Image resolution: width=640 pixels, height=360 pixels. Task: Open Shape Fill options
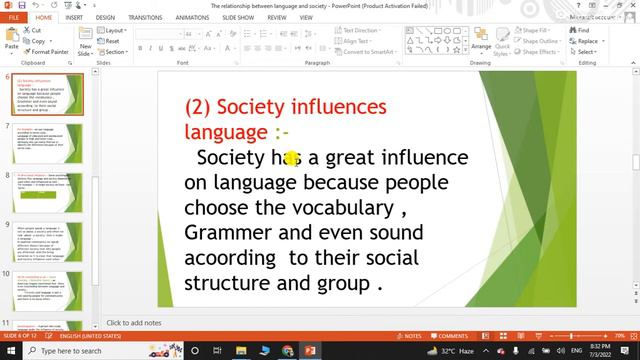click(x=532, y=30)
